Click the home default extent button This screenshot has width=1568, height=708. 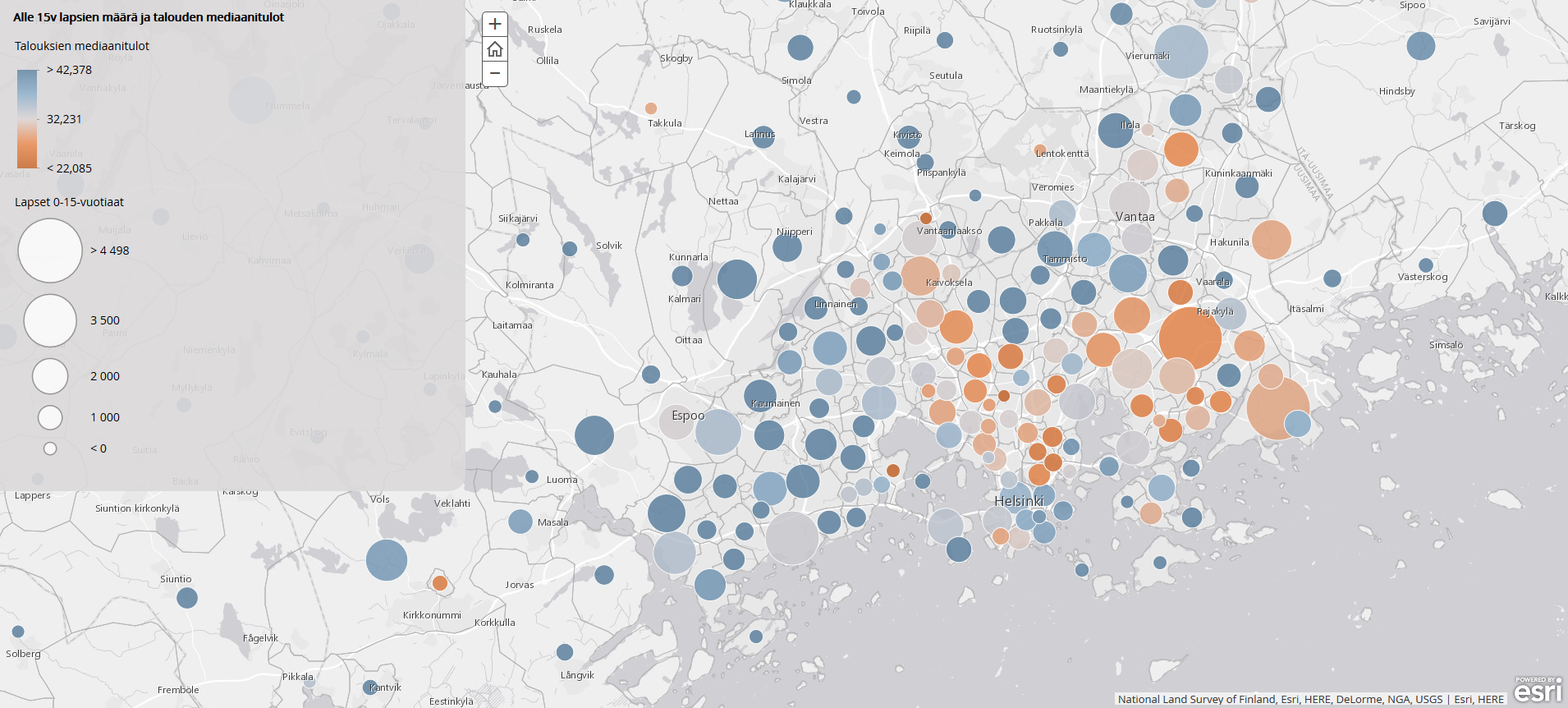[x=495, y=49]
